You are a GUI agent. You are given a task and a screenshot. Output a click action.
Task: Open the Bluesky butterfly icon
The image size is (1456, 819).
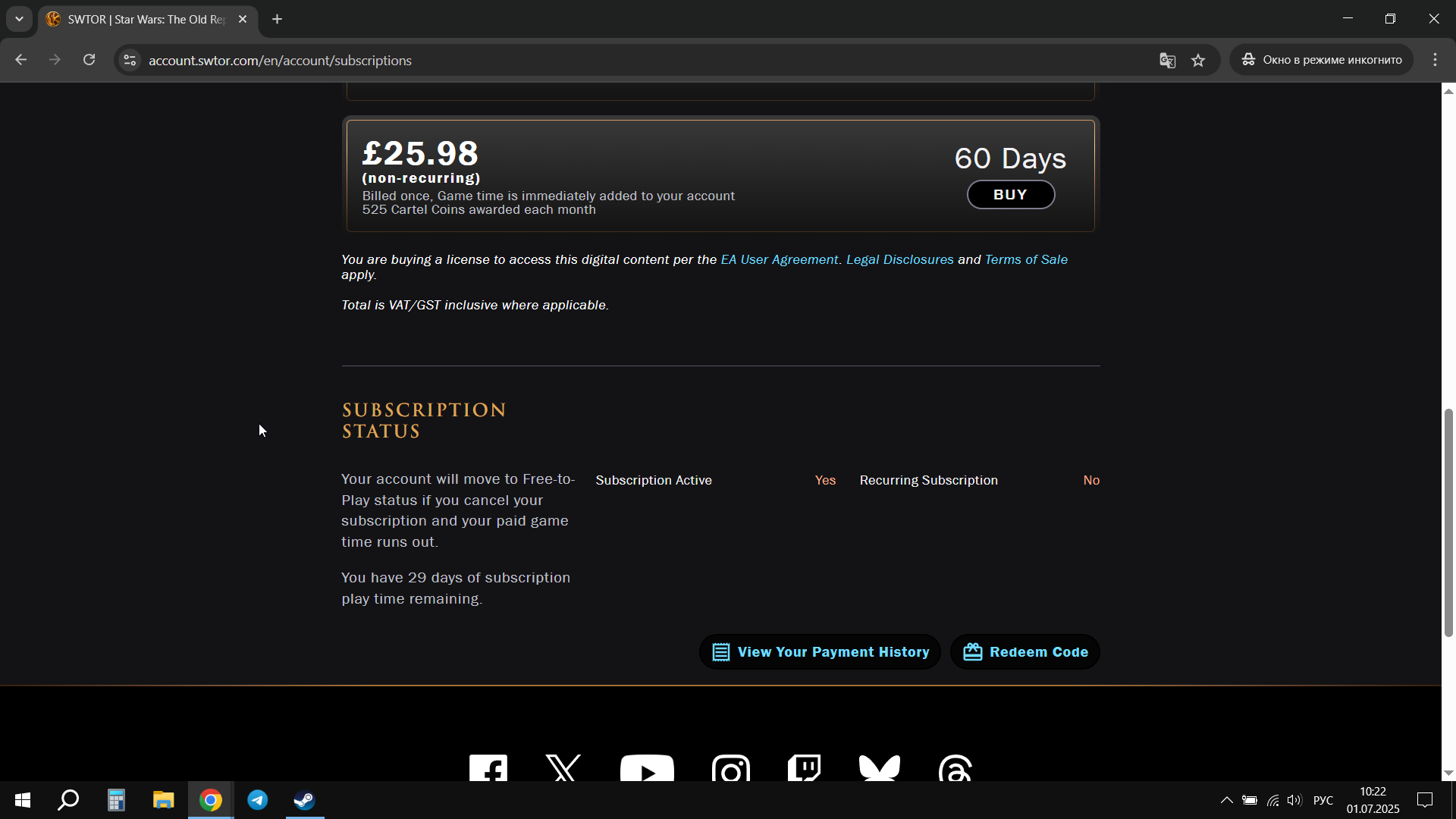tap(880, 768)
